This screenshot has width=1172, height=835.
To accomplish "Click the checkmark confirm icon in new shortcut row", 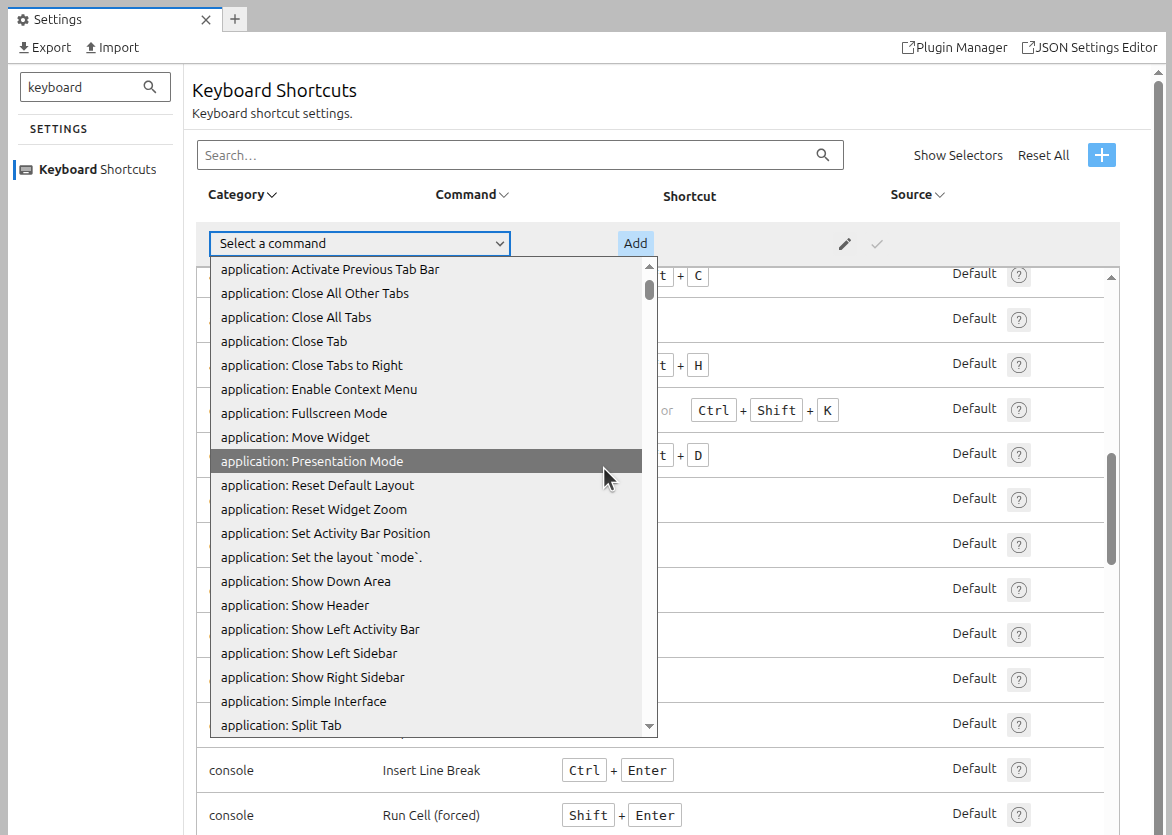I will click(x=877, y=244).
